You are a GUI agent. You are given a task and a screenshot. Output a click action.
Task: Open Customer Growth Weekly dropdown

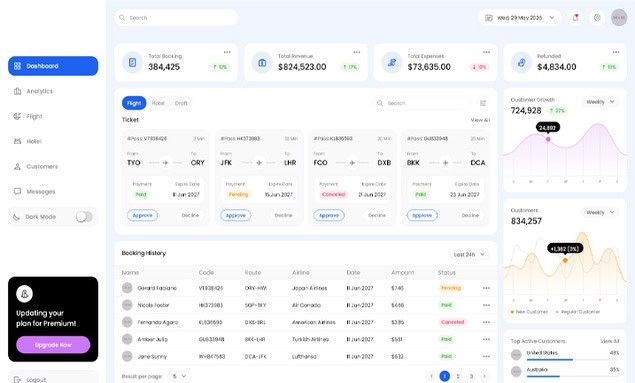point(601,102)
